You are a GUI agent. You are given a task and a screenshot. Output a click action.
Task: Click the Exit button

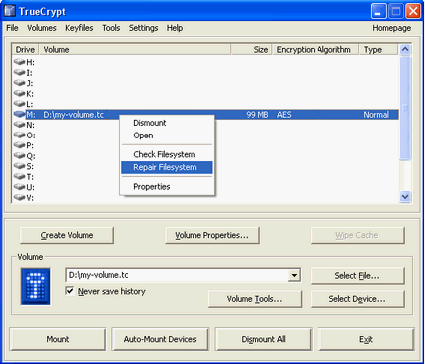pyautogui.click(x=366, y=339)
